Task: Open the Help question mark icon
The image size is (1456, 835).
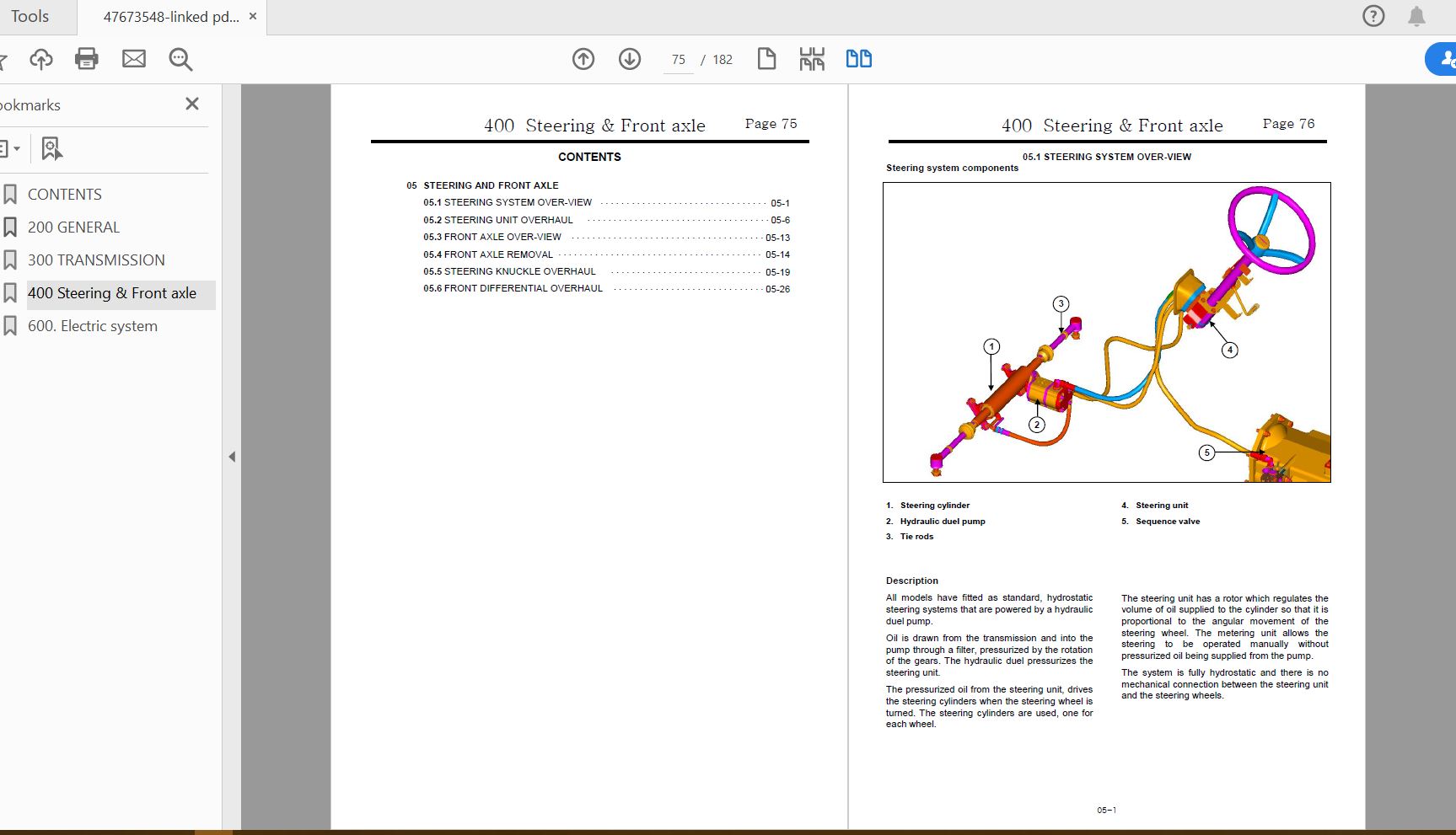Action: tap(1373, 16)
